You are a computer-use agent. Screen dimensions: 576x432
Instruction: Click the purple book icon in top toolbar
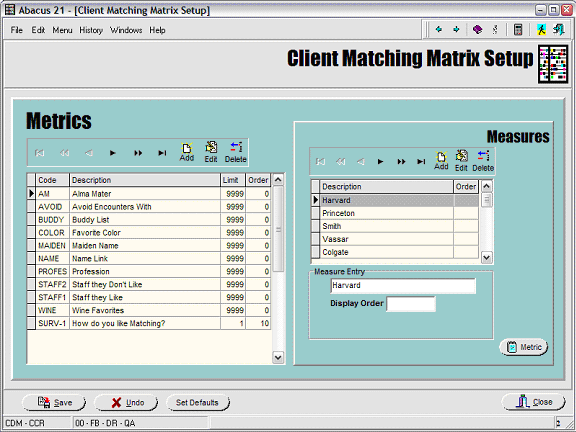pyautogui.click(x=477, y=30)
